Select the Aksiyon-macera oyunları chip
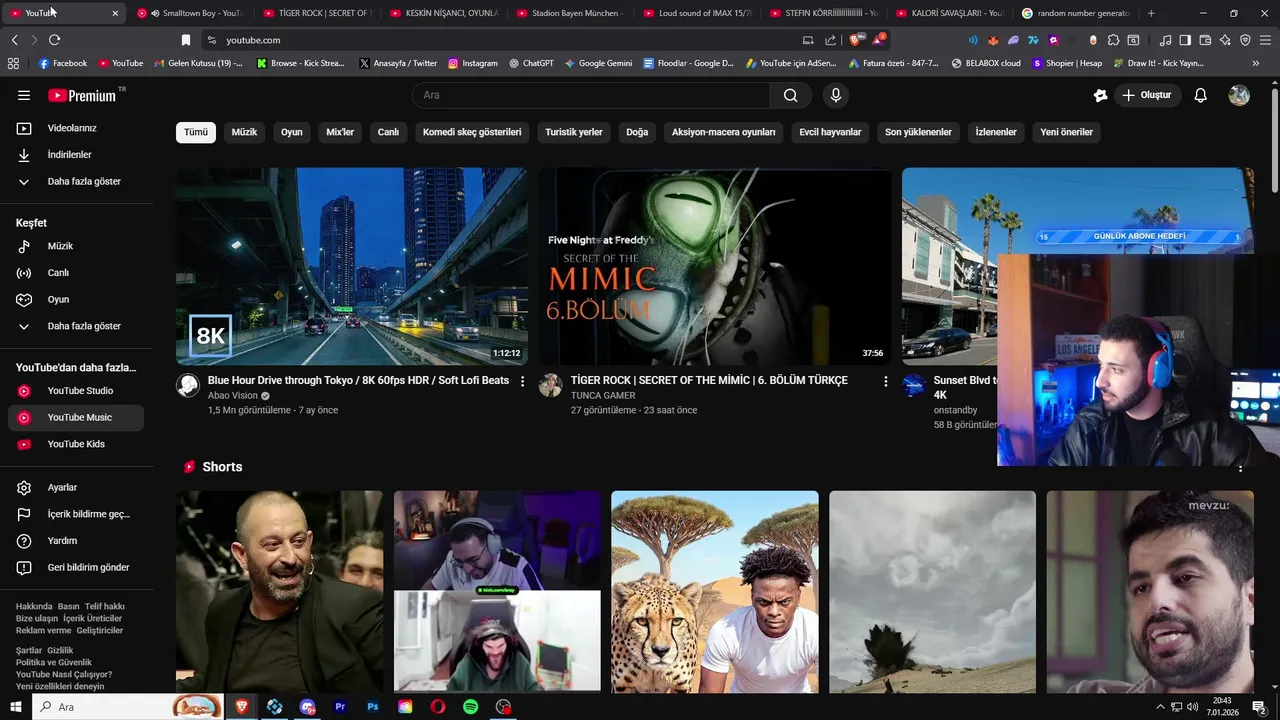This screenshot has width=1280, height=720. pos(723,132)
